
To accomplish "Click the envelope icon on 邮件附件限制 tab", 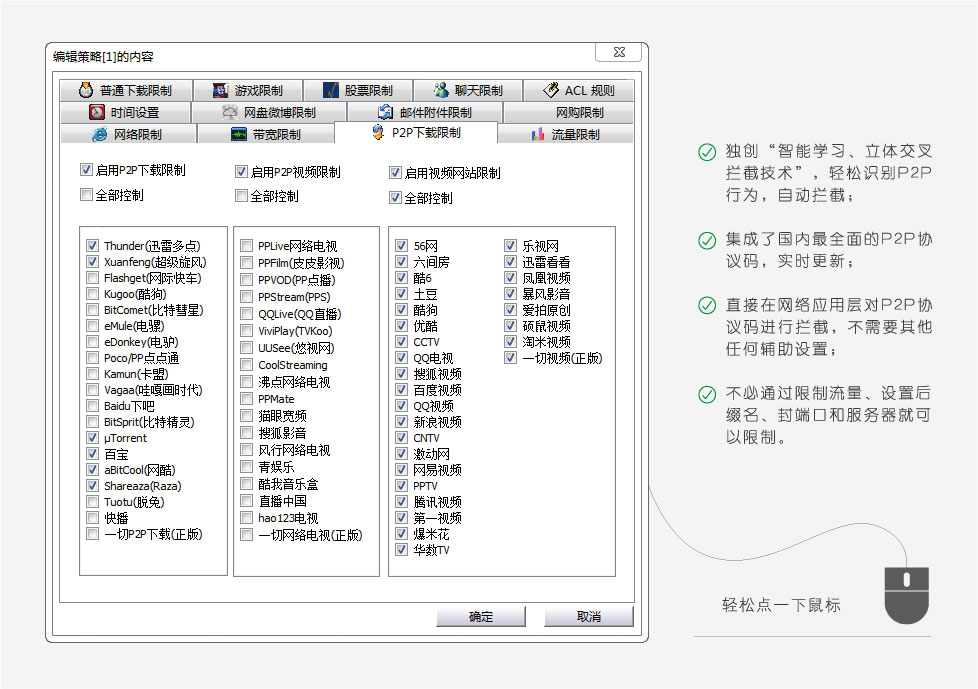I will point(386,113).
